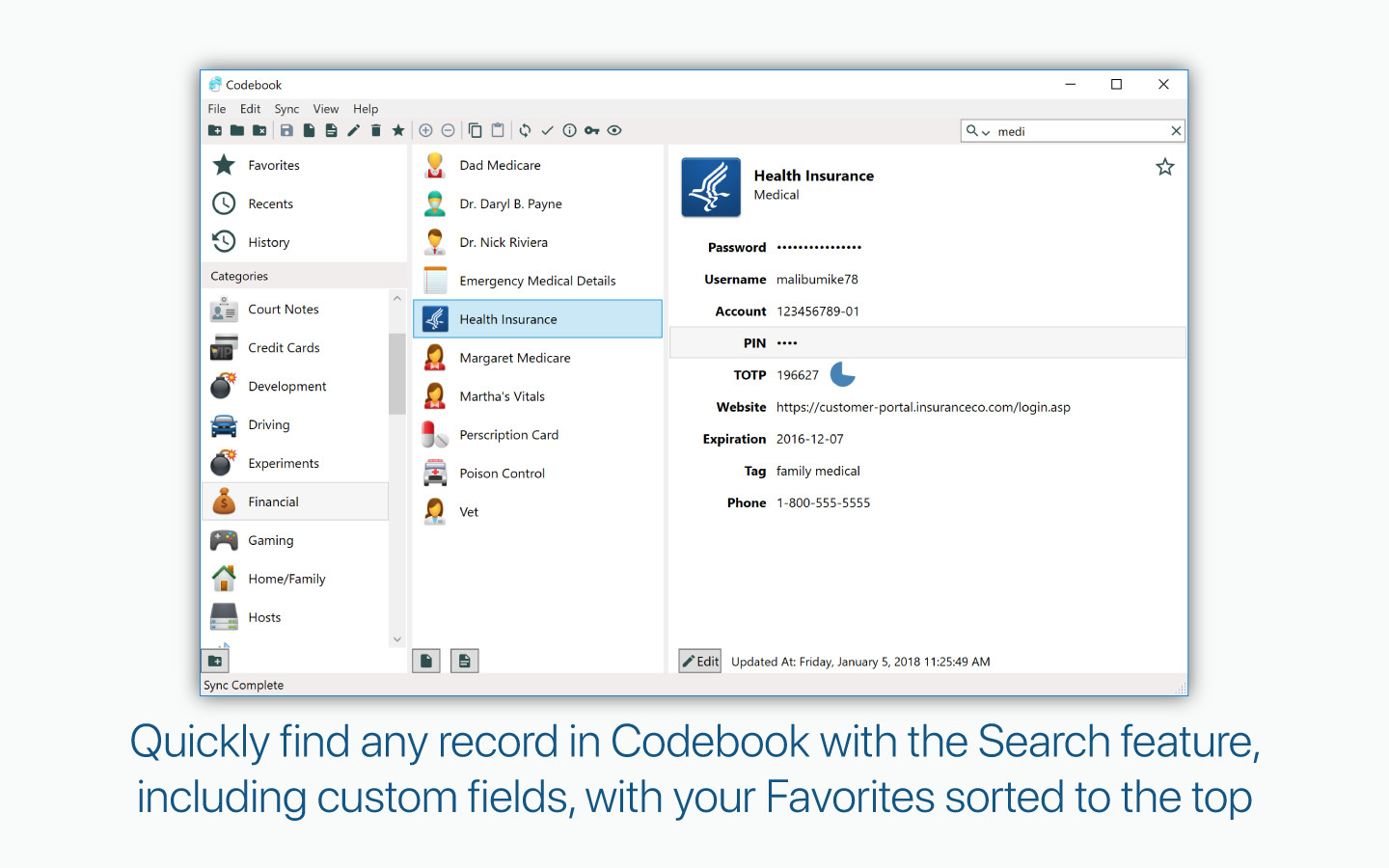This screenshot has height=868, width=1389.
Task: Click the checkmark toolbar icon
Action: point(547,130)
